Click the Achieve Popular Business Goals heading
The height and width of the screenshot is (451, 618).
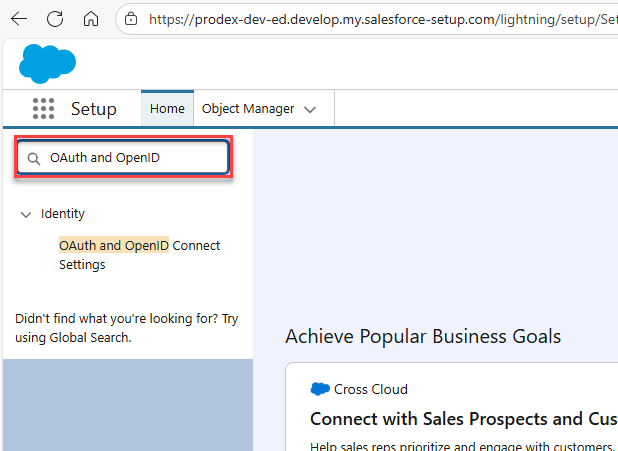(423, 336)
